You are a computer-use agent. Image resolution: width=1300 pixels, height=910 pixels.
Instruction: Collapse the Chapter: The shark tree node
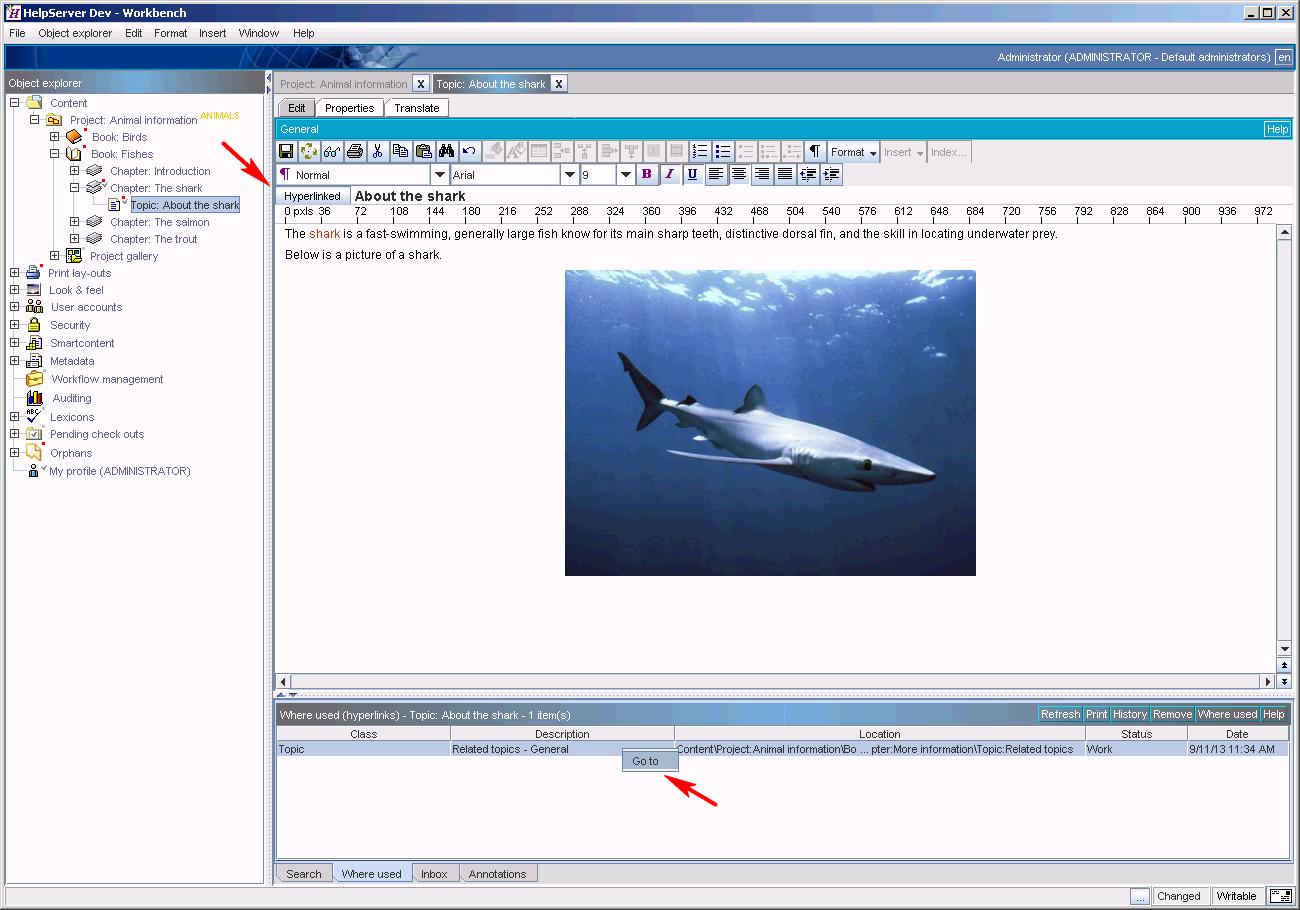point(73,187)
